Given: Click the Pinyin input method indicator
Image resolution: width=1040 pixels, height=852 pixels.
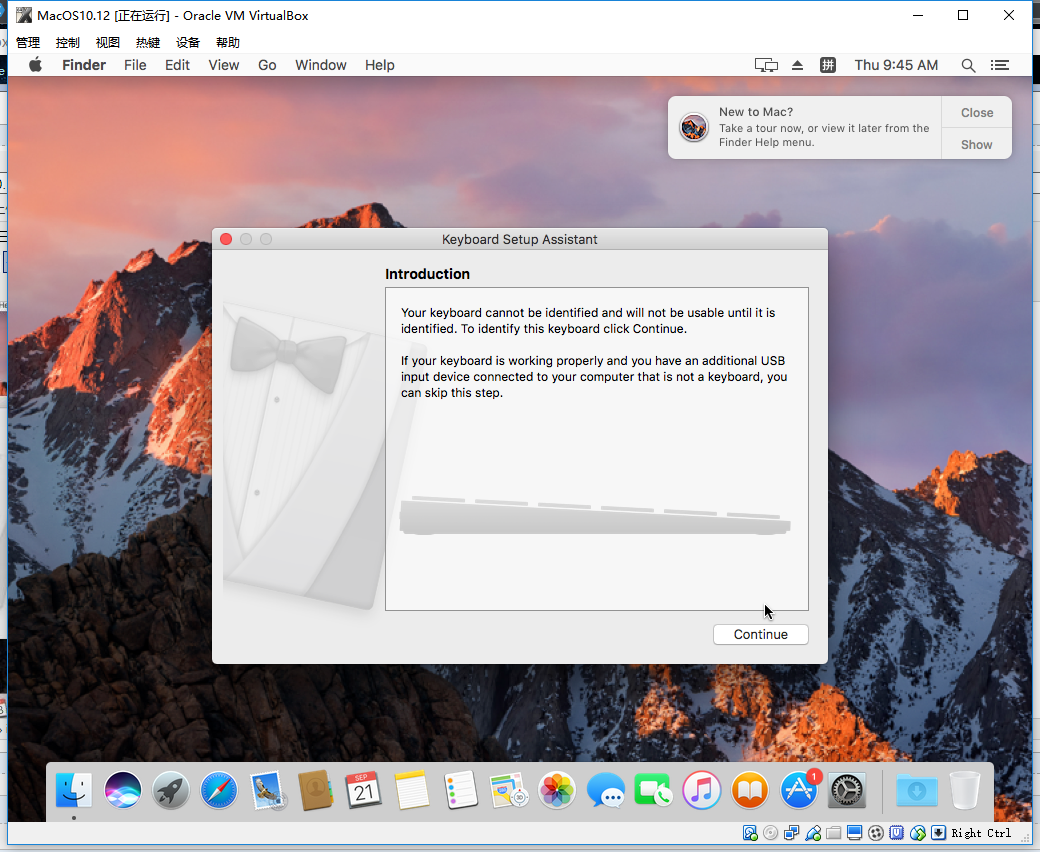Looking at the screenshot, I should tap(828, 64).
